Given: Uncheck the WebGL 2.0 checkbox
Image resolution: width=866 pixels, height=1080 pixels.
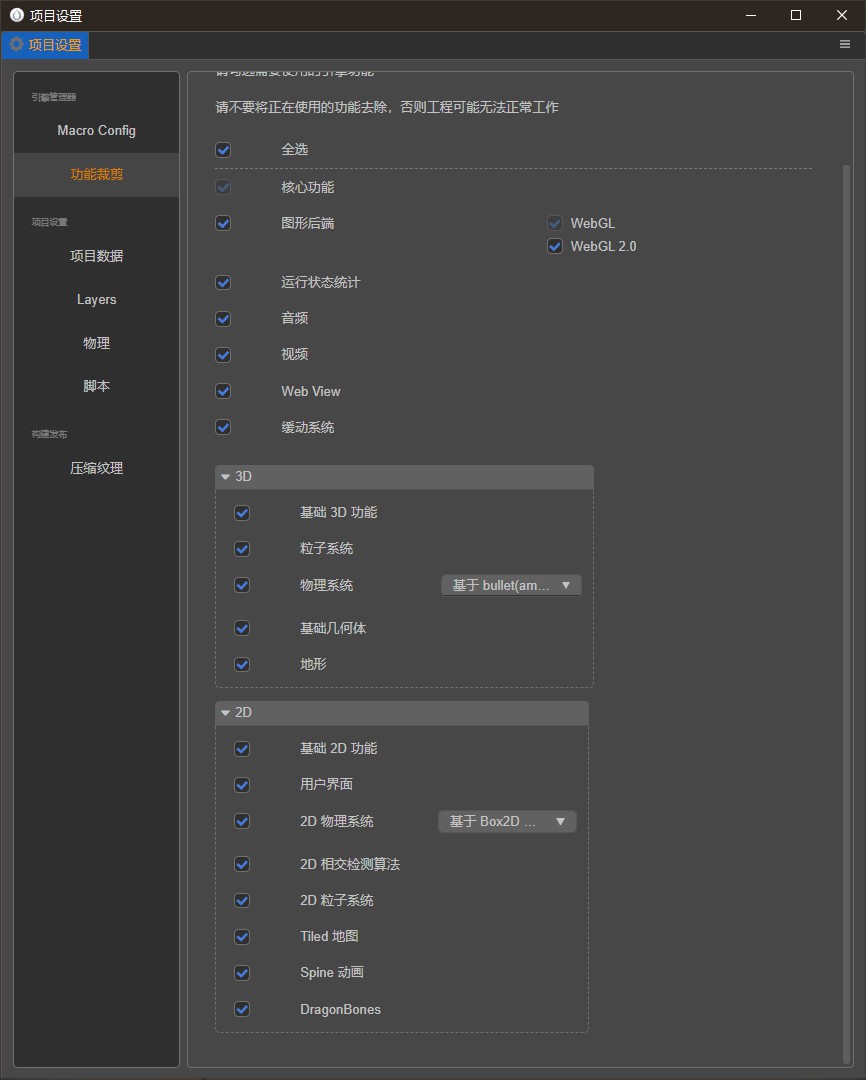Looking at the screenshot, I should click(555, 246).
